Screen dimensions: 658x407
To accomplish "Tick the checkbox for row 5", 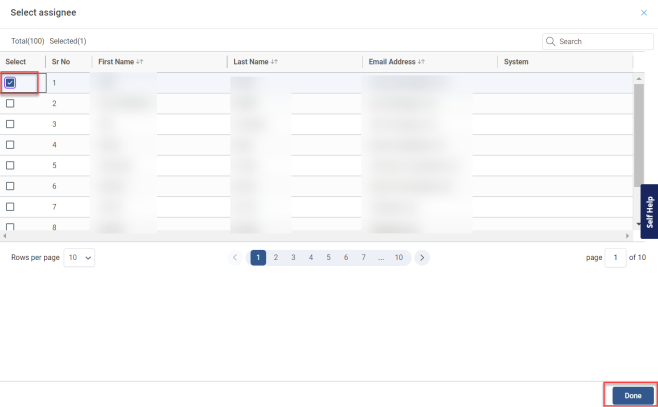I will [11, 165].
